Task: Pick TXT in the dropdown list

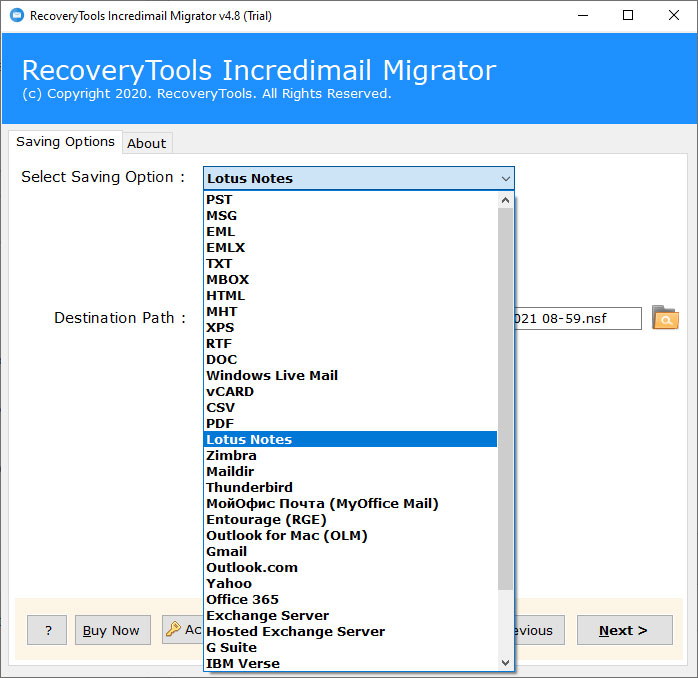Action: click(x=350, y=264)
